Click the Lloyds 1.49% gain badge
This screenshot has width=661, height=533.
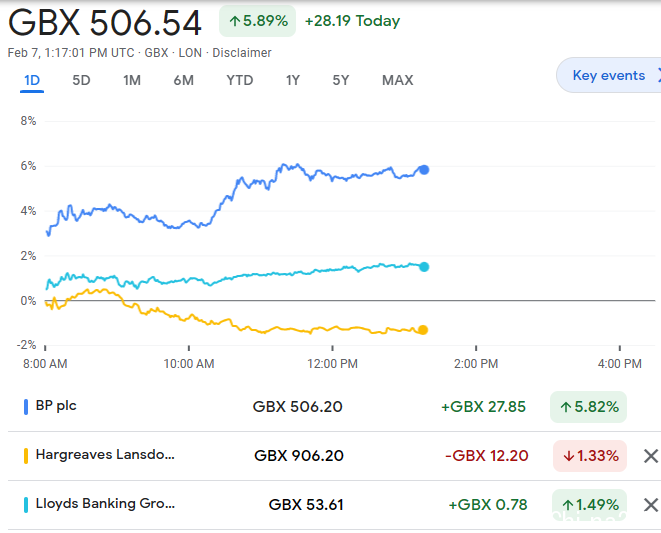pos(589,505)
